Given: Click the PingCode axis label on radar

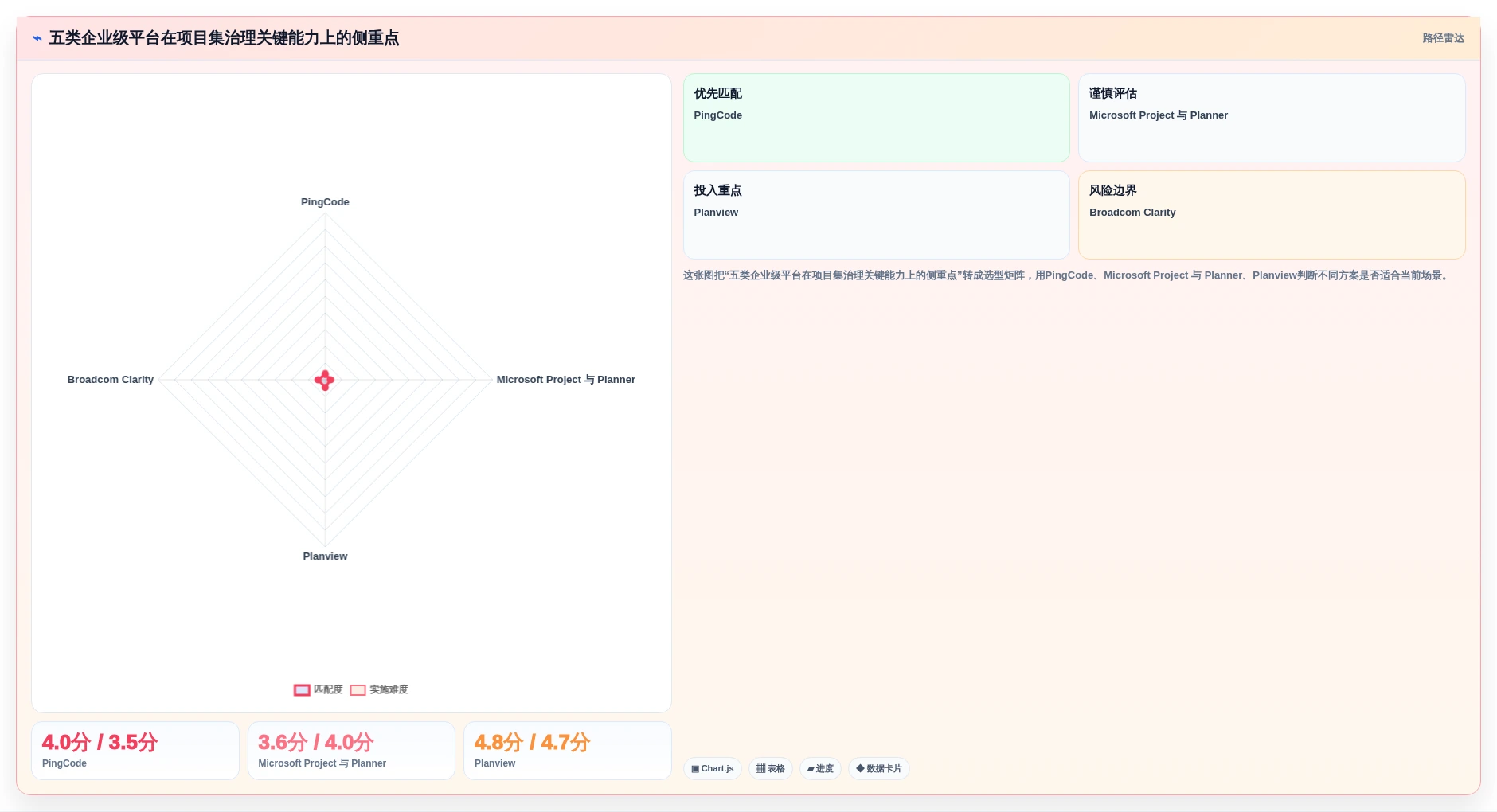Looking at the screenshot, I should tap(325, 202).
